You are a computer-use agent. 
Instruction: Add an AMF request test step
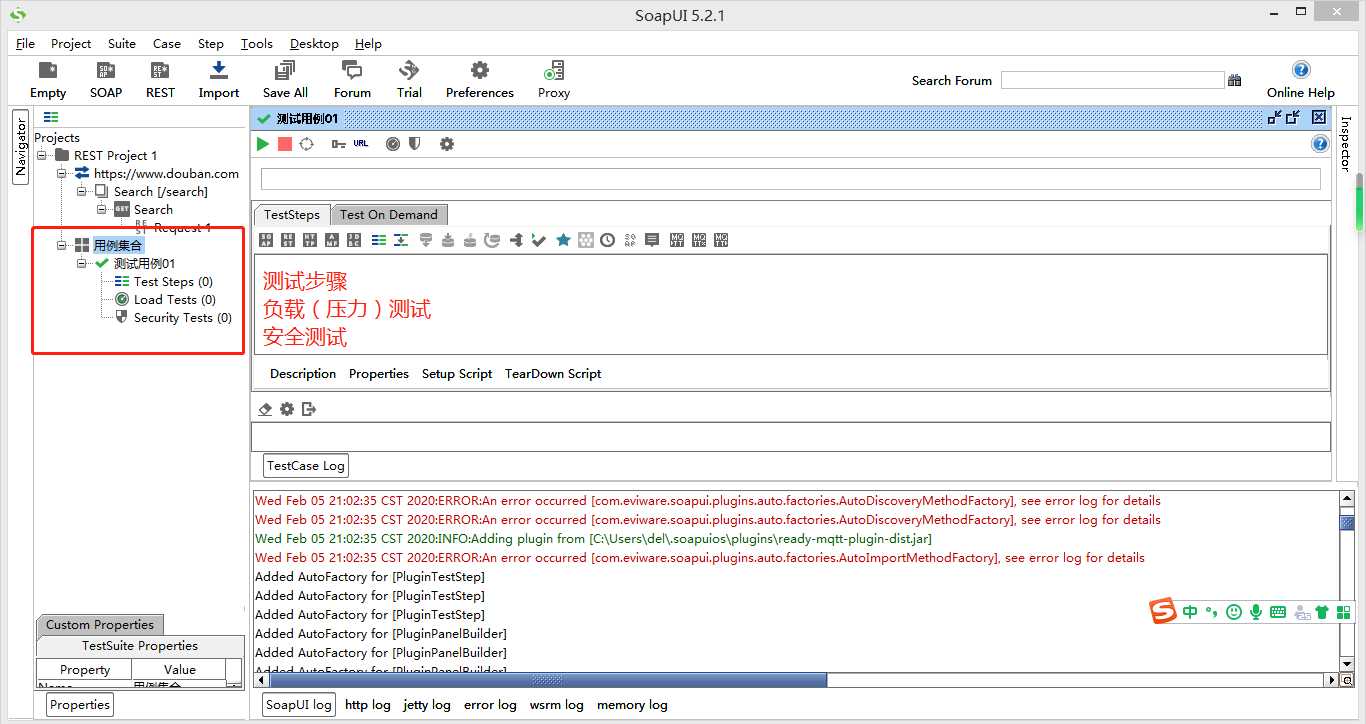point(332,240)
